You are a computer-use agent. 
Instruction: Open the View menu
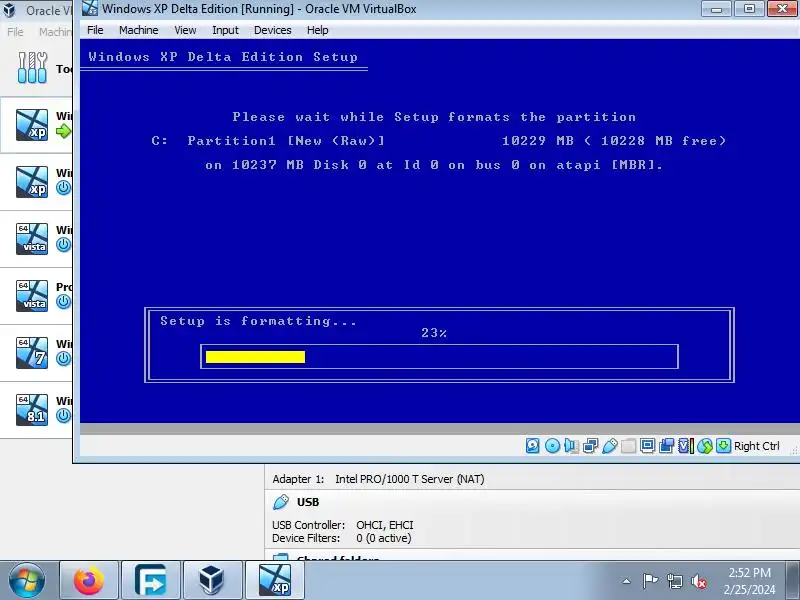(185, 30)
